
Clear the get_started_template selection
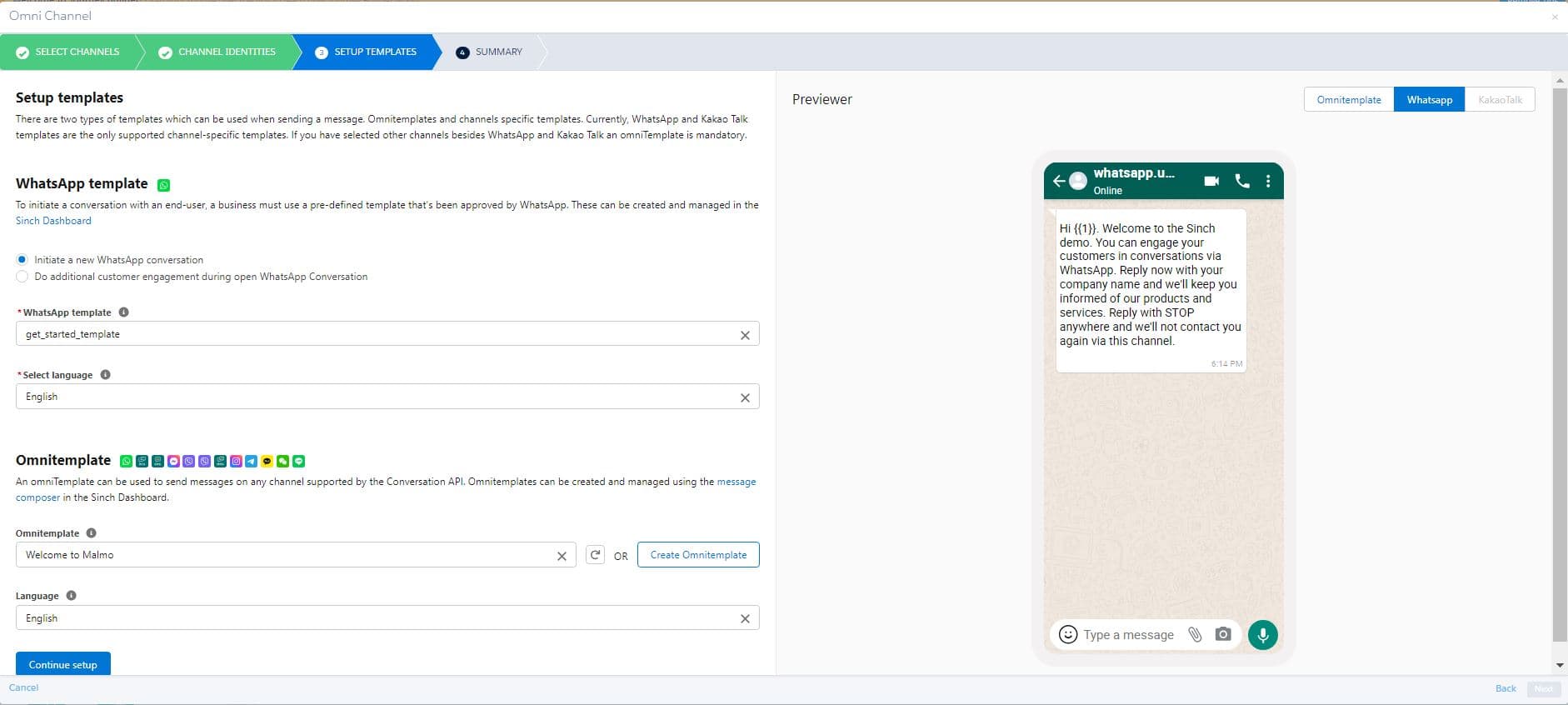(745, 335)
